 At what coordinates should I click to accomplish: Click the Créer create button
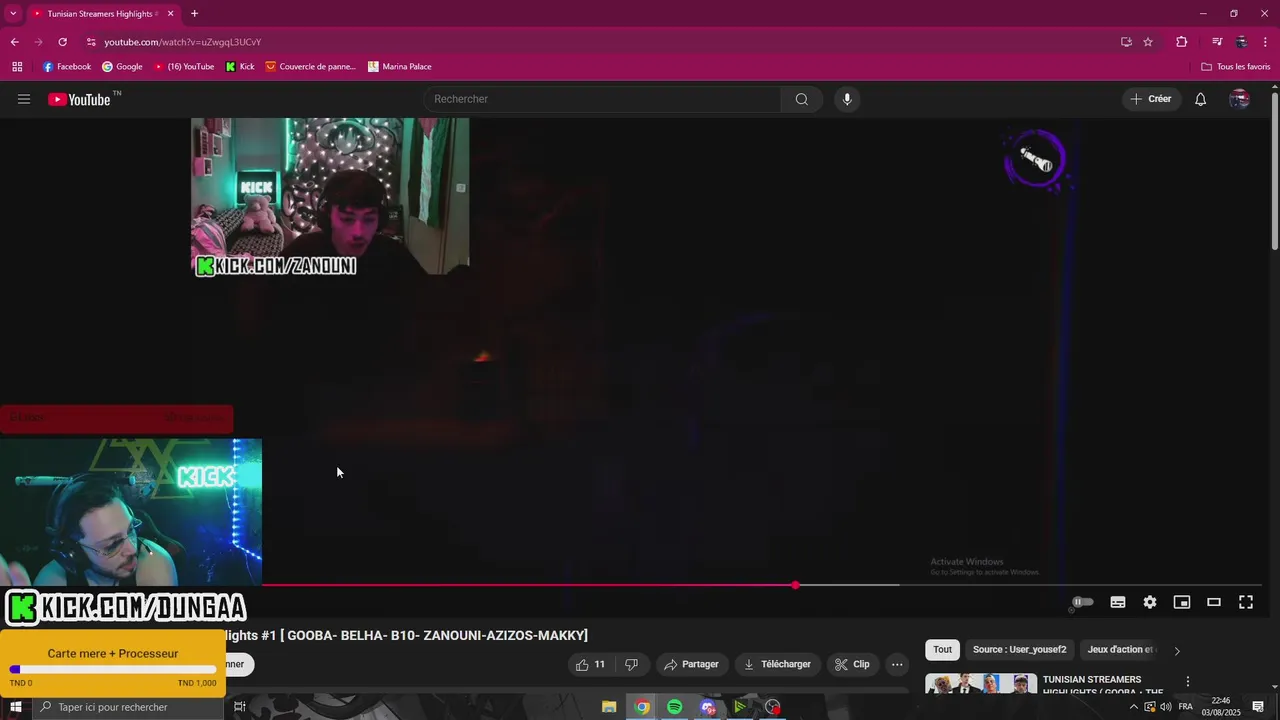1151,99
